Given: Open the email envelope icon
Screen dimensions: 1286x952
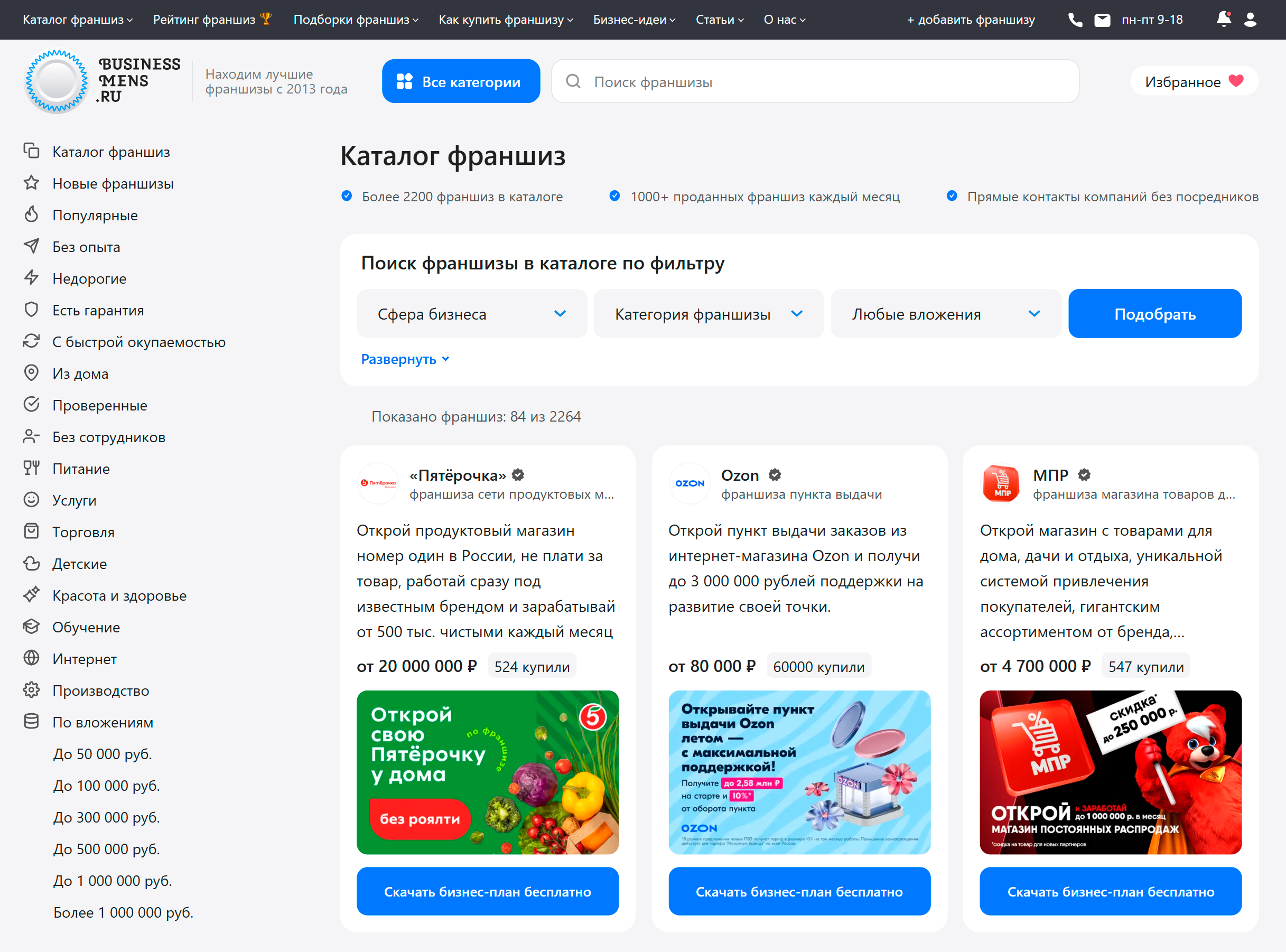Looking at the screenshot, I should point(1102,20).
